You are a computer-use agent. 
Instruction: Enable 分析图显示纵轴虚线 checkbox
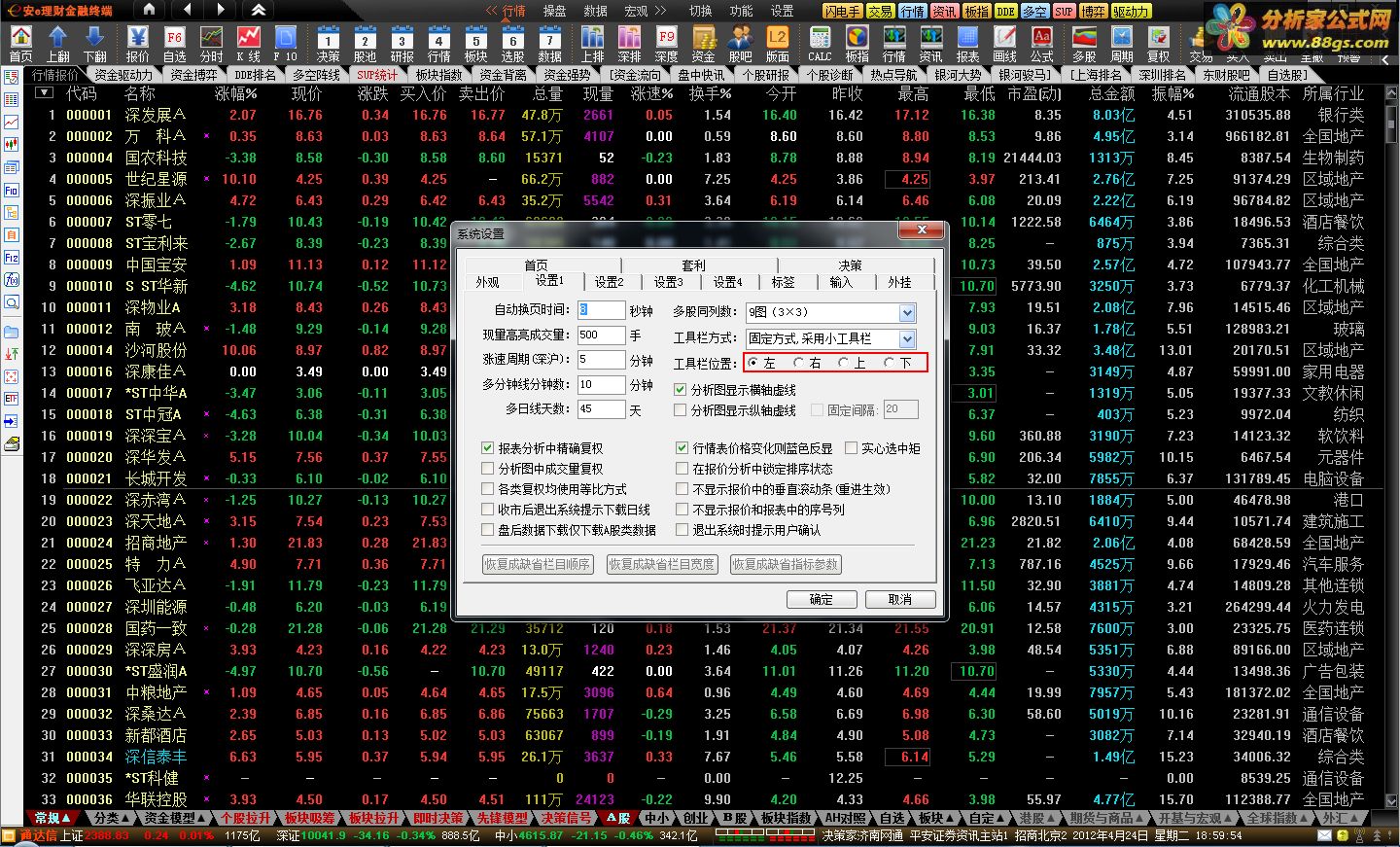pos(681,410)
